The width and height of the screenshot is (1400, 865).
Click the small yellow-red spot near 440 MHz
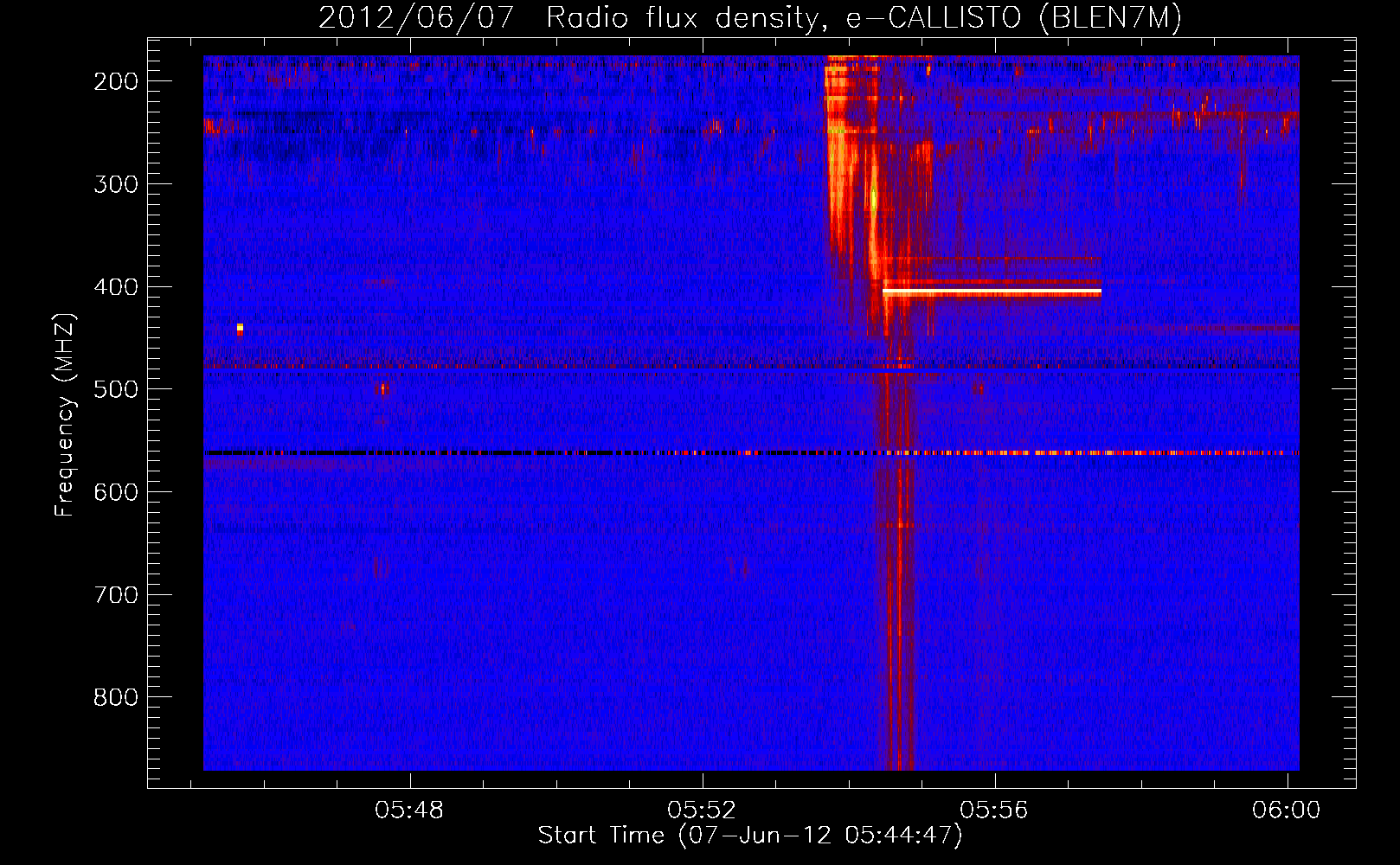coord(240,328)
